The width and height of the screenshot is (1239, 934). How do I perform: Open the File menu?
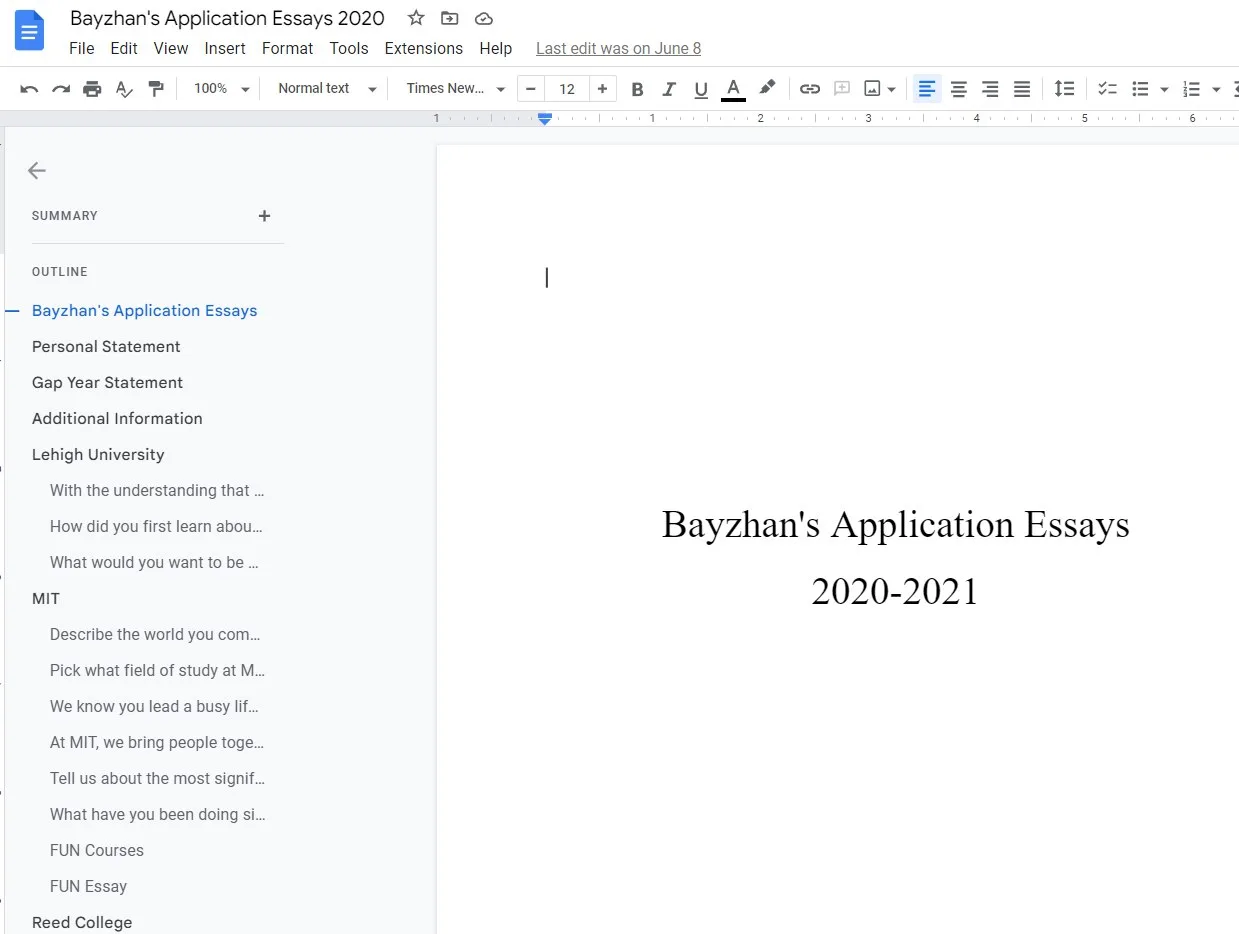coord(82,48)
